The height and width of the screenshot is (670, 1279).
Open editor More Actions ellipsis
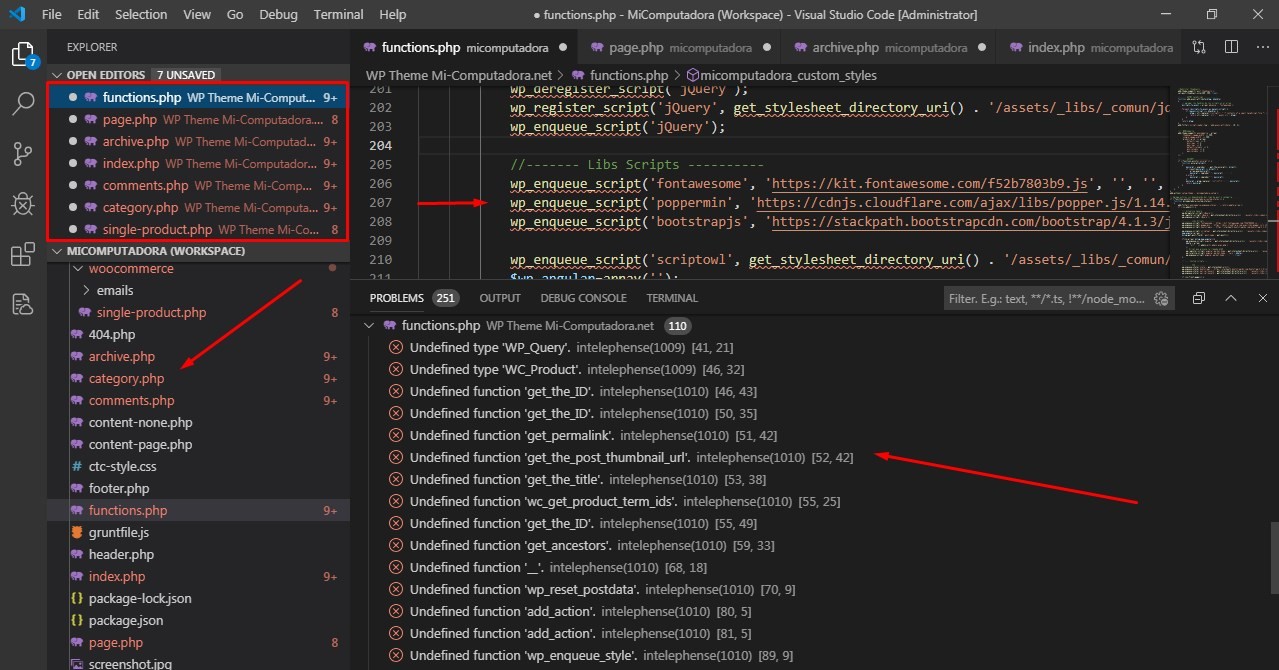point(1261,47)
